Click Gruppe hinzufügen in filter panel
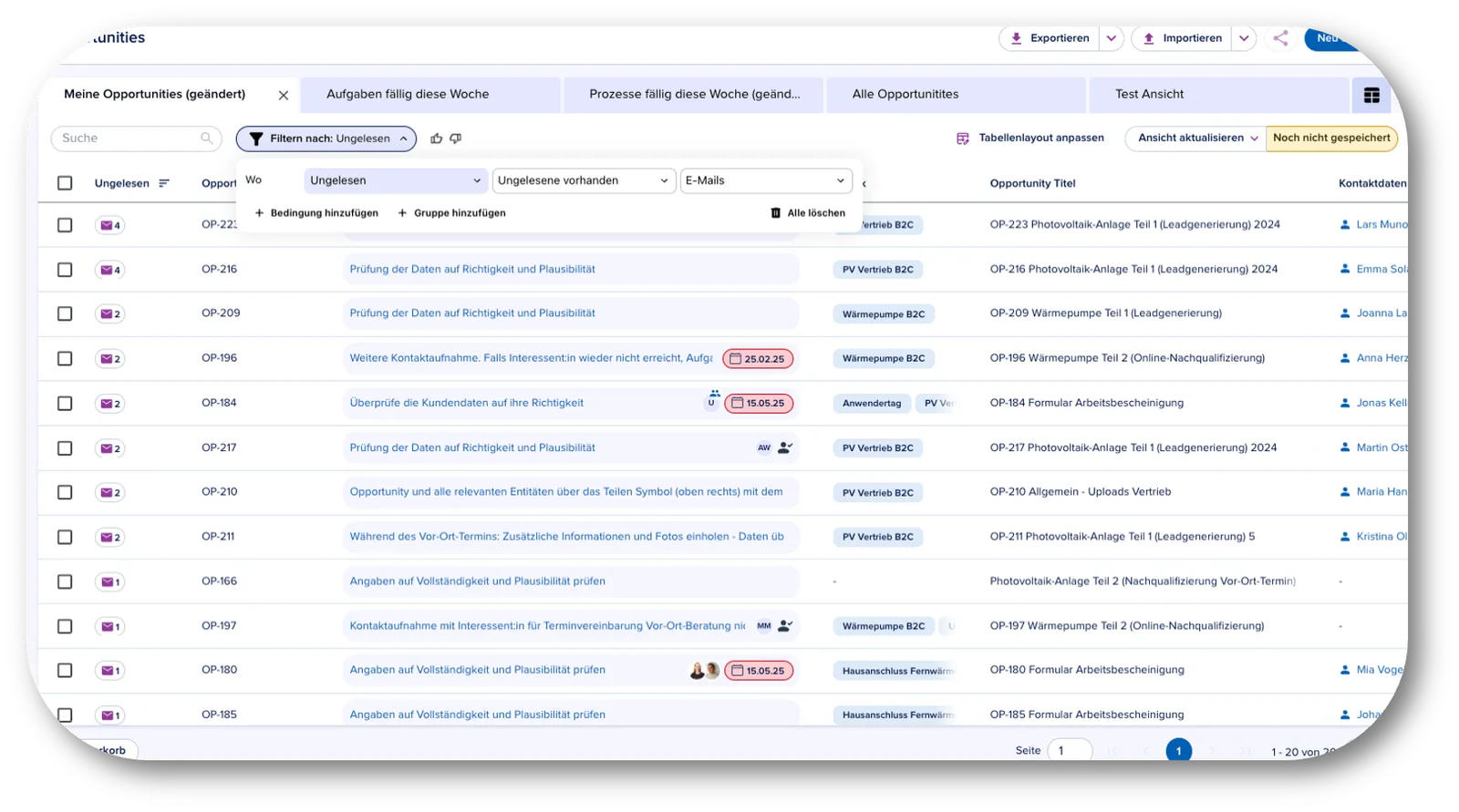Image resolution: width=1459 pixels, height=812 pixels. [451, 213]
